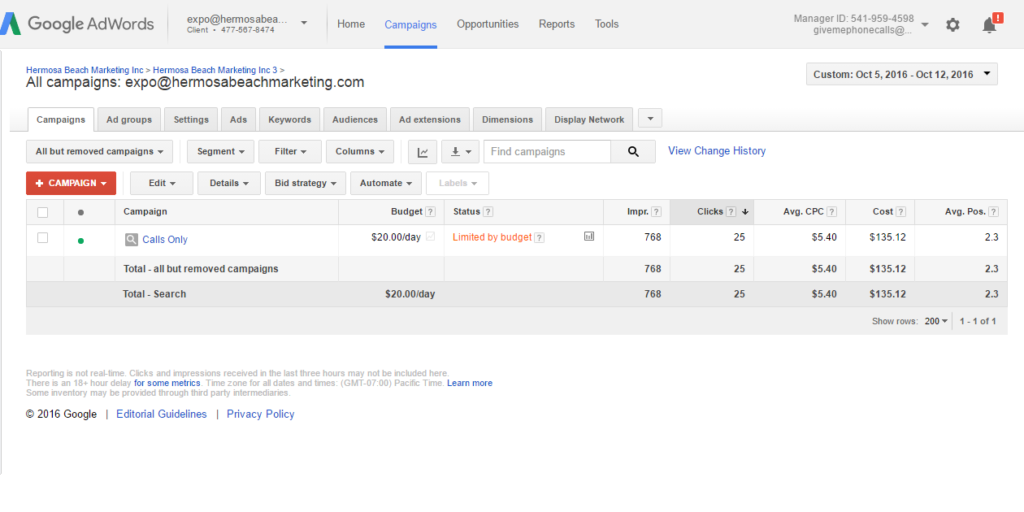Click the line chart toggle icon
Screen dimensions: 1024x512
tap(422, 152)
